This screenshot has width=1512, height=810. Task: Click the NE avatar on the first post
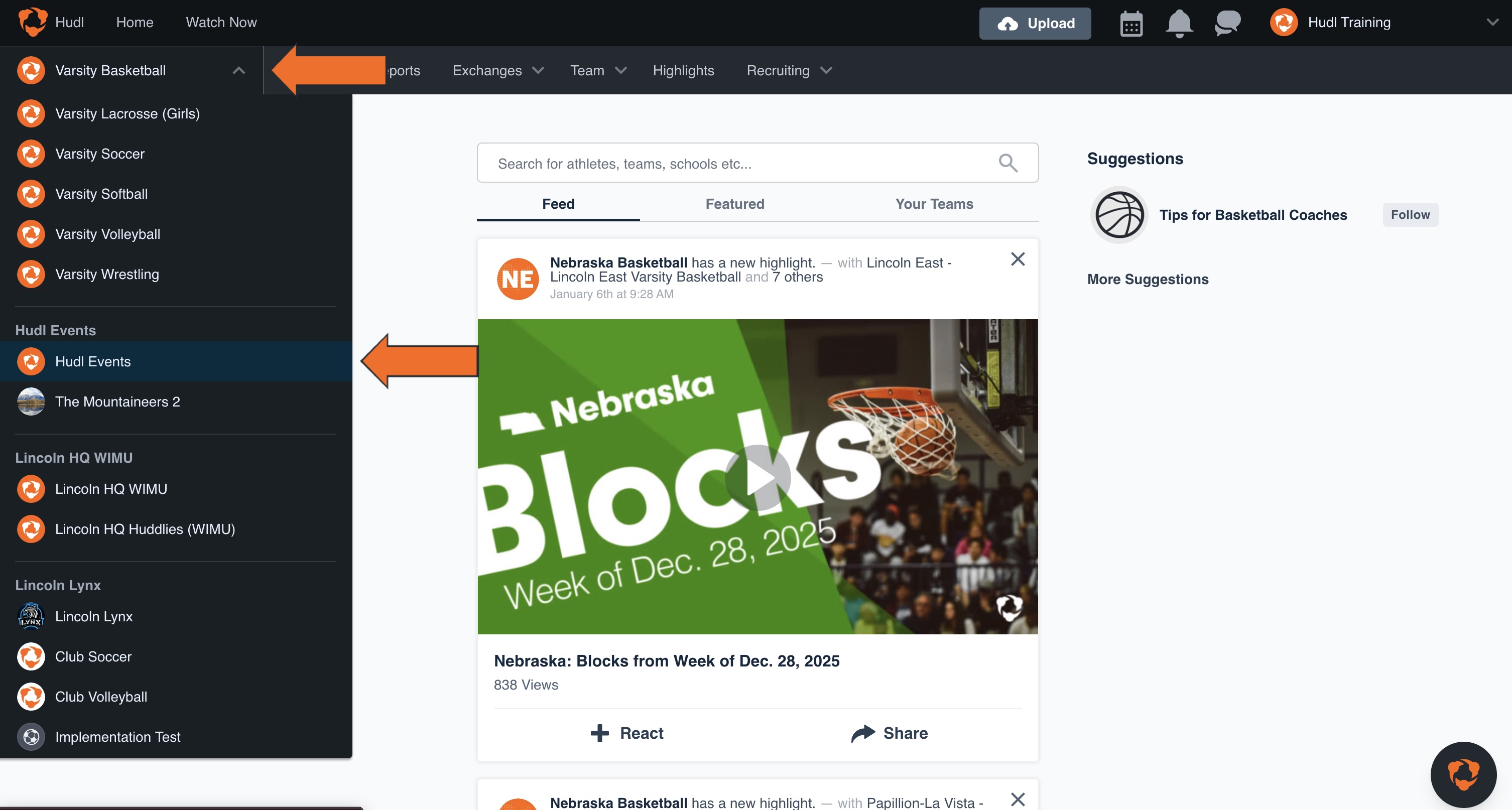point(518,279)
